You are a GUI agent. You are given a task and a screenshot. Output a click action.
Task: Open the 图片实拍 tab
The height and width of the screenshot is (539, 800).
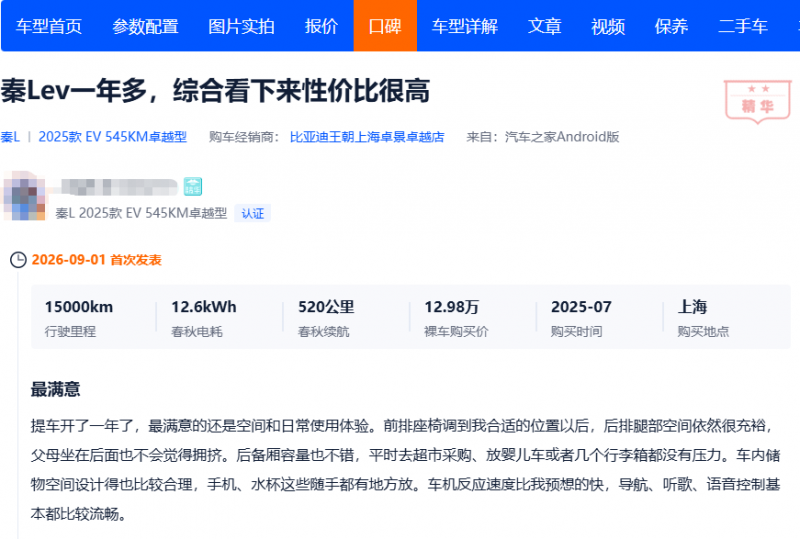pos(241,26)
